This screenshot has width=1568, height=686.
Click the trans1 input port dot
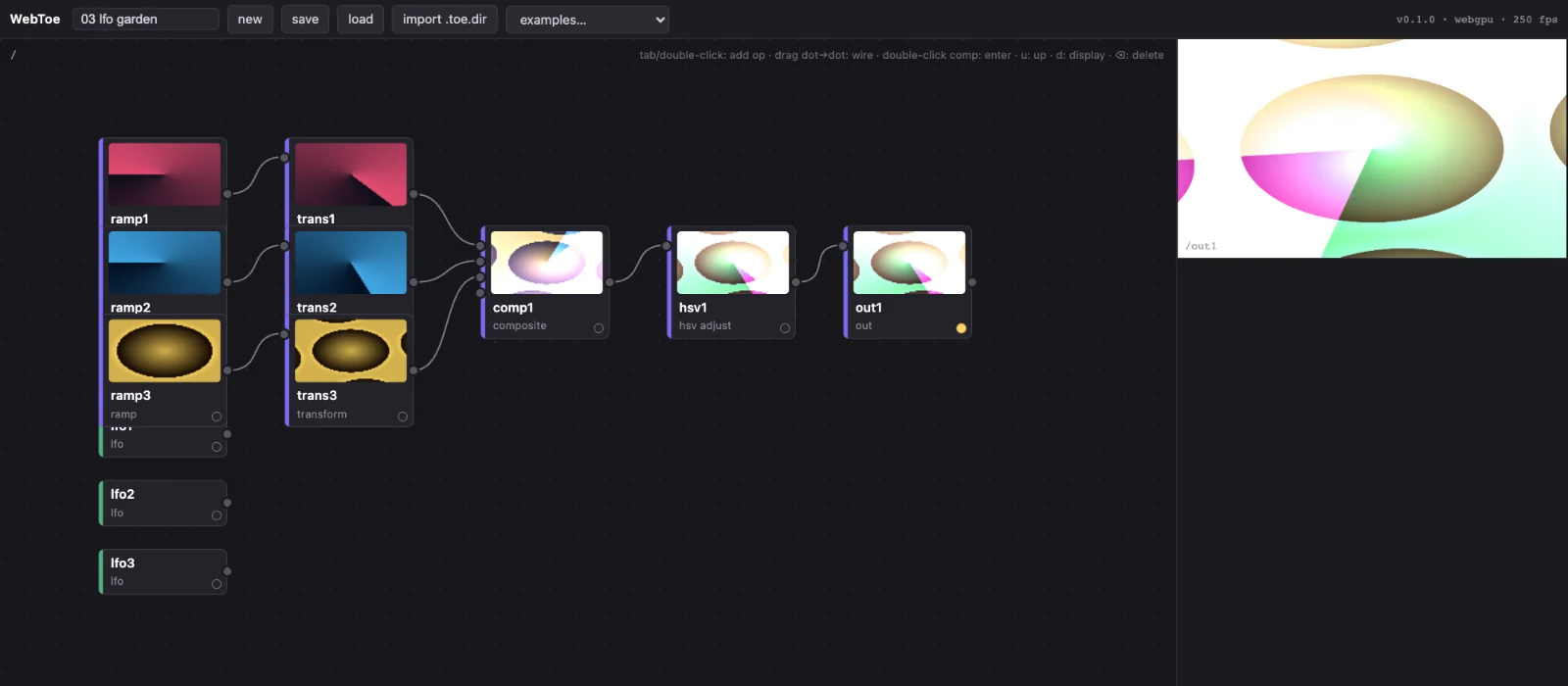(x=284, y=158)
